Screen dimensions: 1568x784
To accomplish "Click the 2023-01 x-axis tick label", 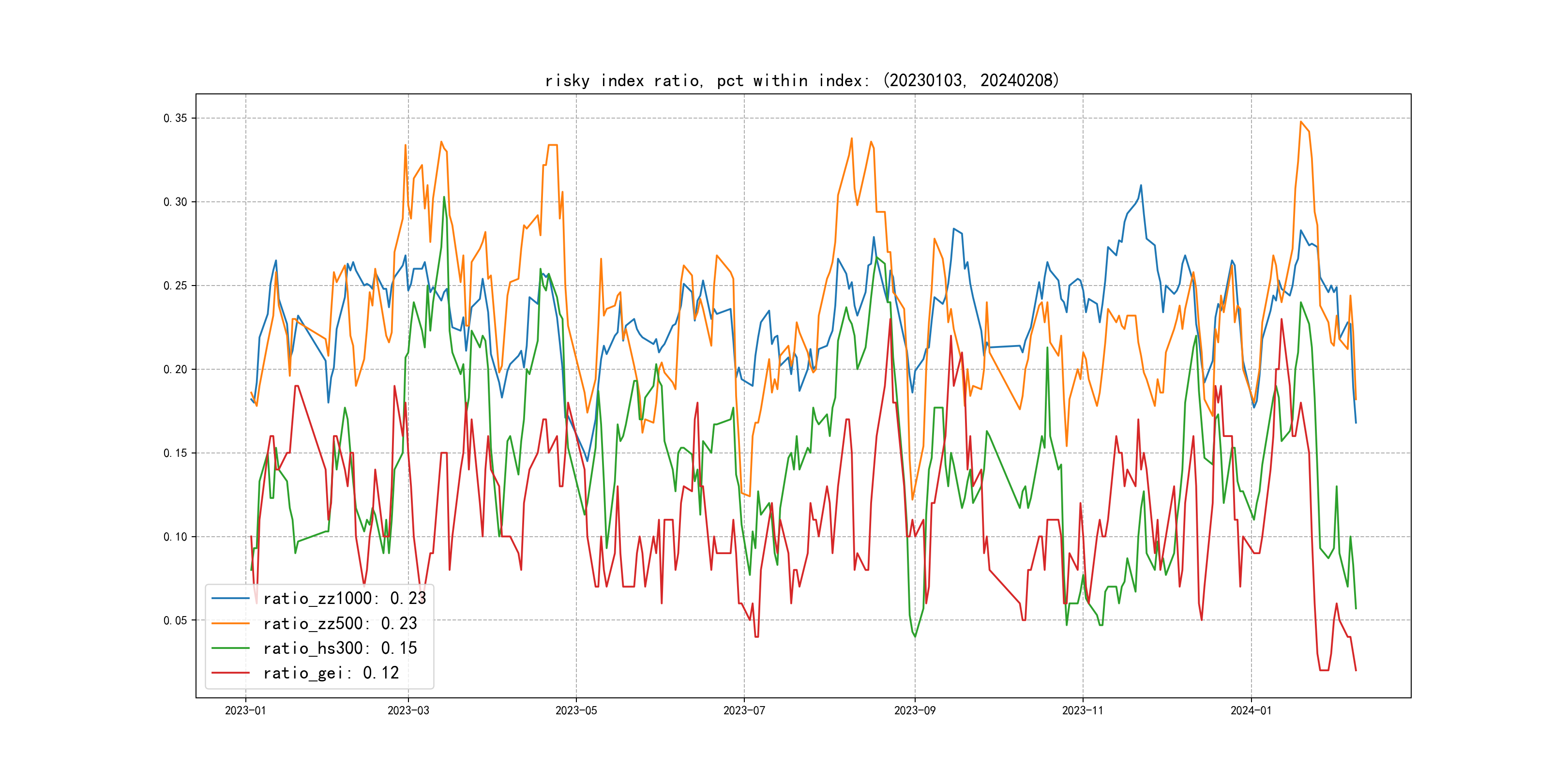I will pyautogui.click(x=245, y=710).
